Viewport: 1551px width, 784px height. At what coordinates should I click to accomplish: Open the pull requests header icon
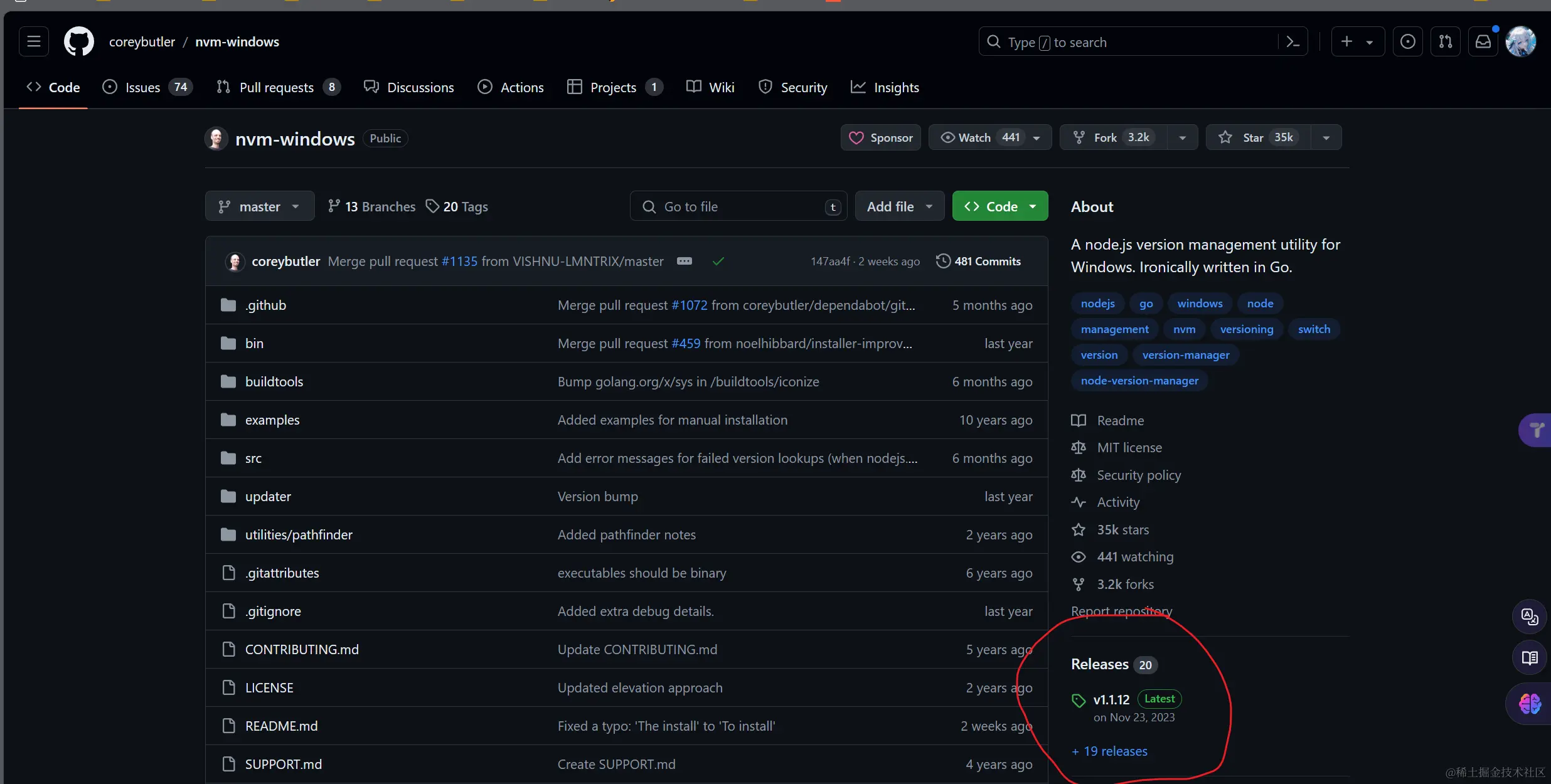(1445, 41)
